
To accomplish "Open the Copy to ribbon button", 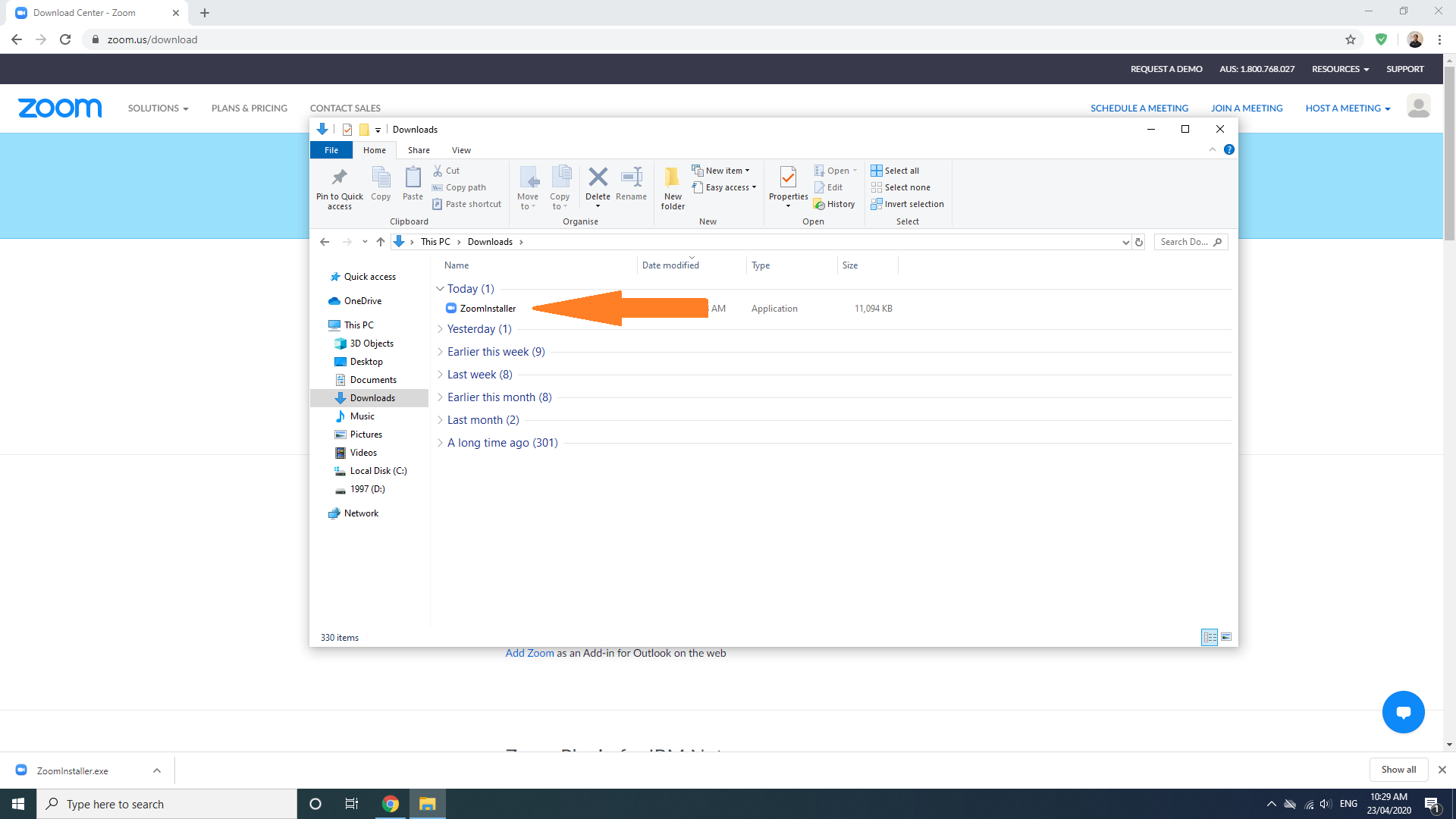I will coord(560,187).
